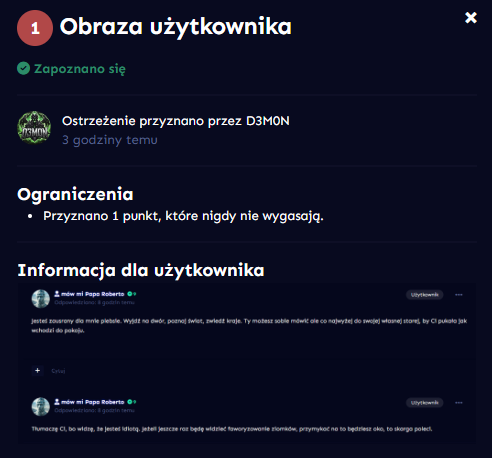Viewport: 492px width, 458px height.
Task: Click the first post's message beginning Jesteś zasrany
Action: pos(249,326)
